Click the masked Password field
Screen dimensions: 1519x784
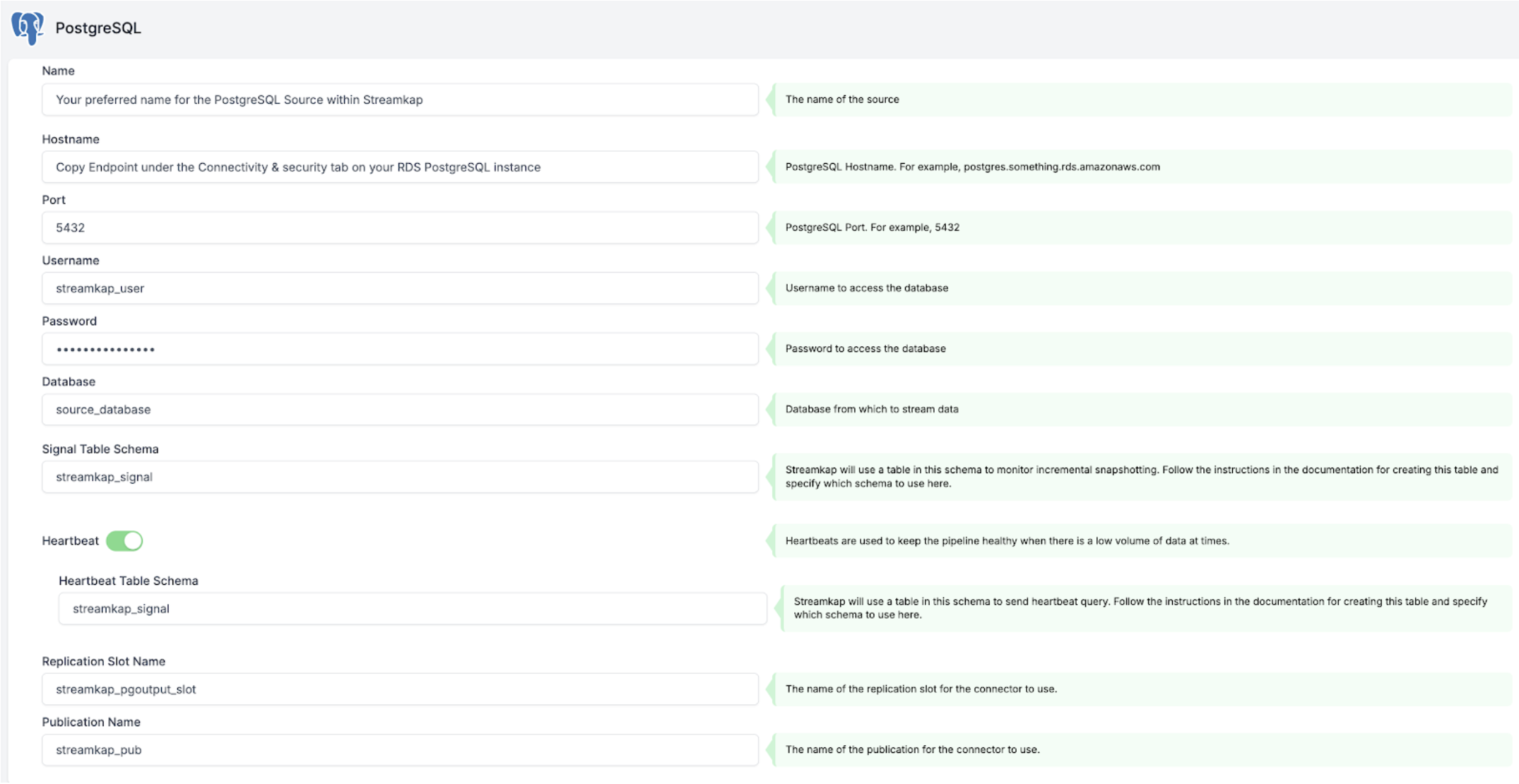point(400,349)
